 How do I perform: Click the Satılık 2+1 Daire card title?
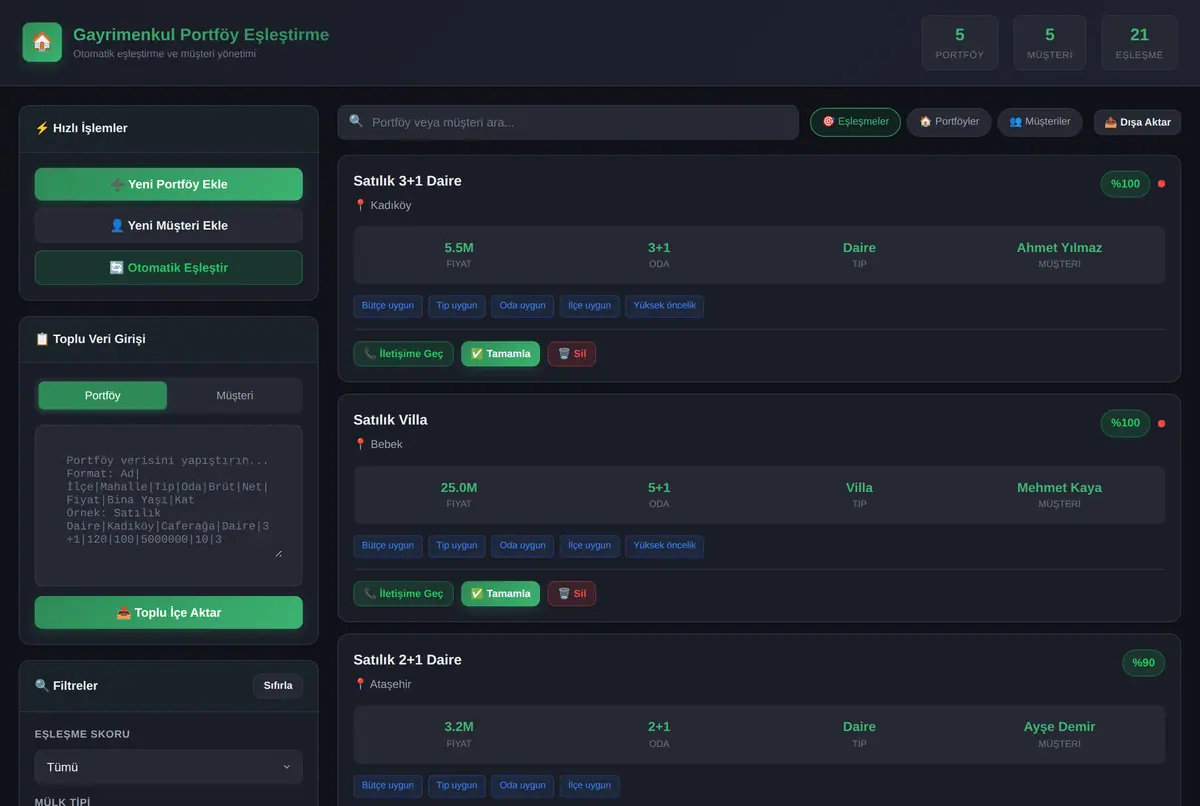click(407, 660)
